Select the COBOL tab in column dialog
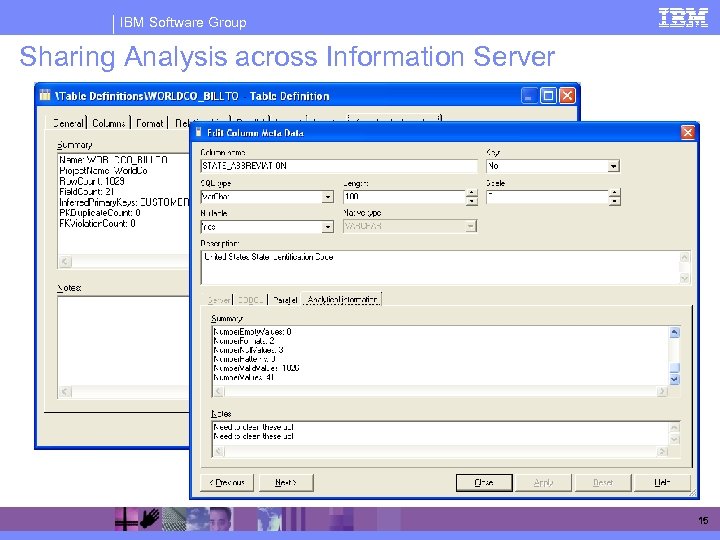Viewport: 720px width, 540px height. (x=251, y=300)
